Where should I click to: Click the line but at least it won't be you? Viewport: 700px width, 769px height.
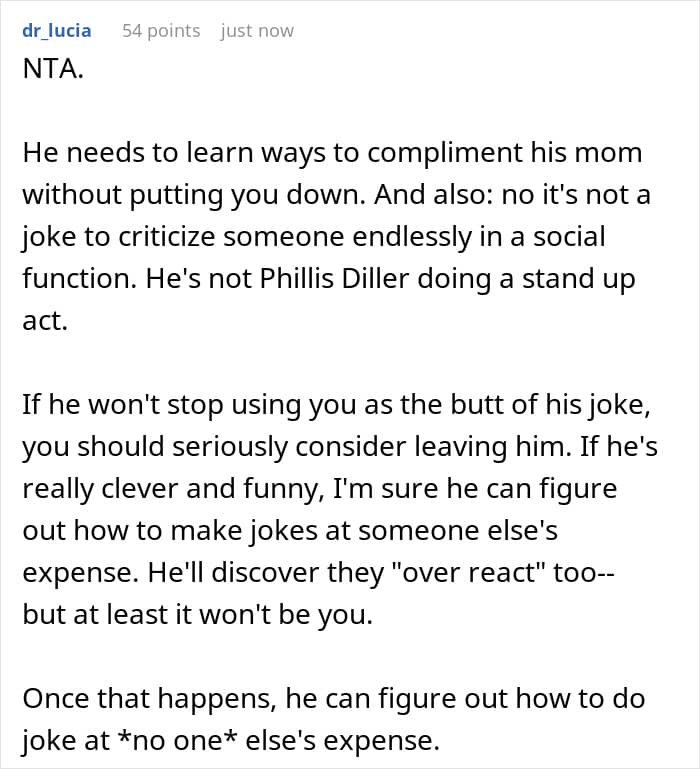198,615
